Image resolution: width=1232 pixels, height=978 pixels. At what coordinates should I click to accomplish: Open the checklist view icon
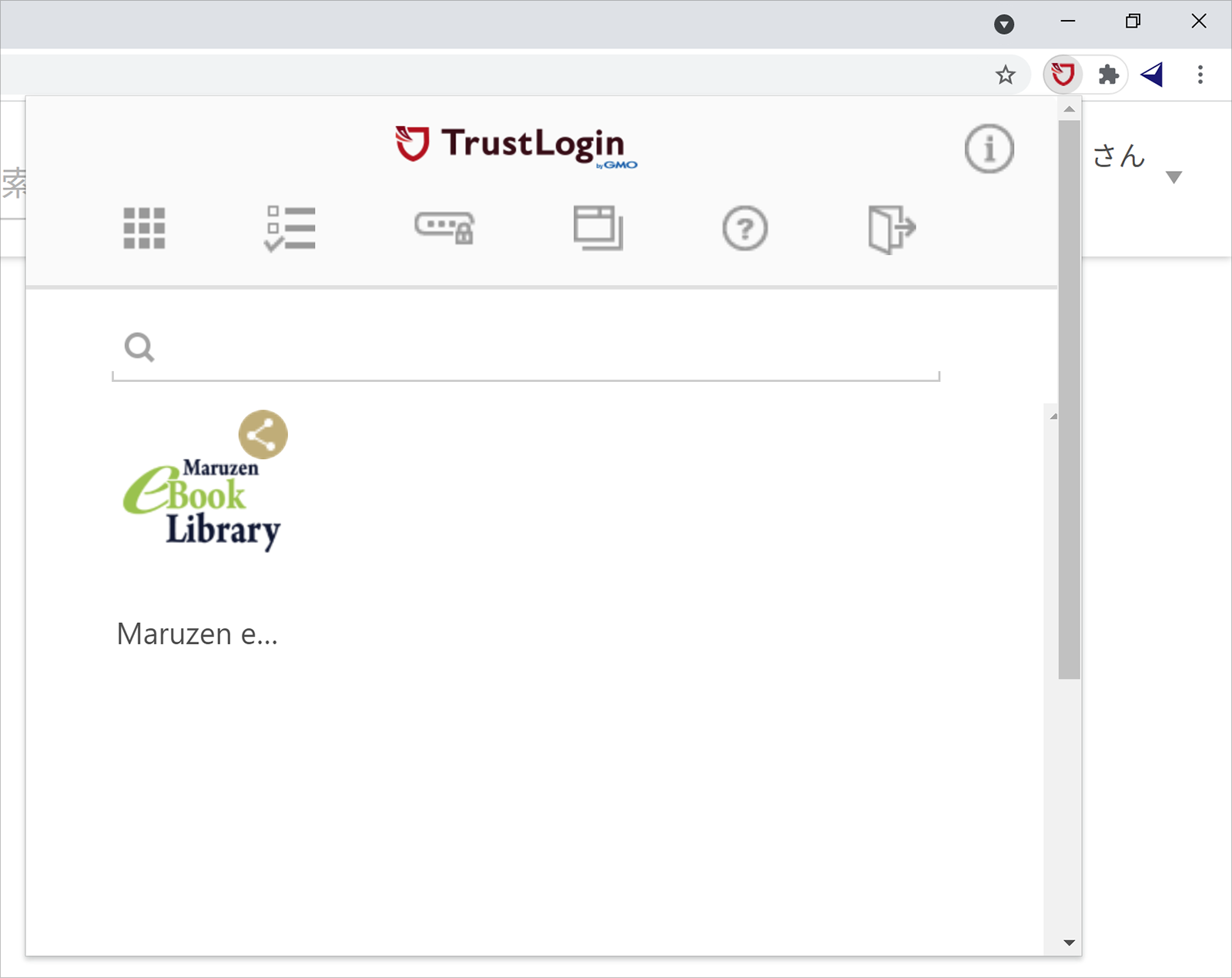tap(290, 228)
